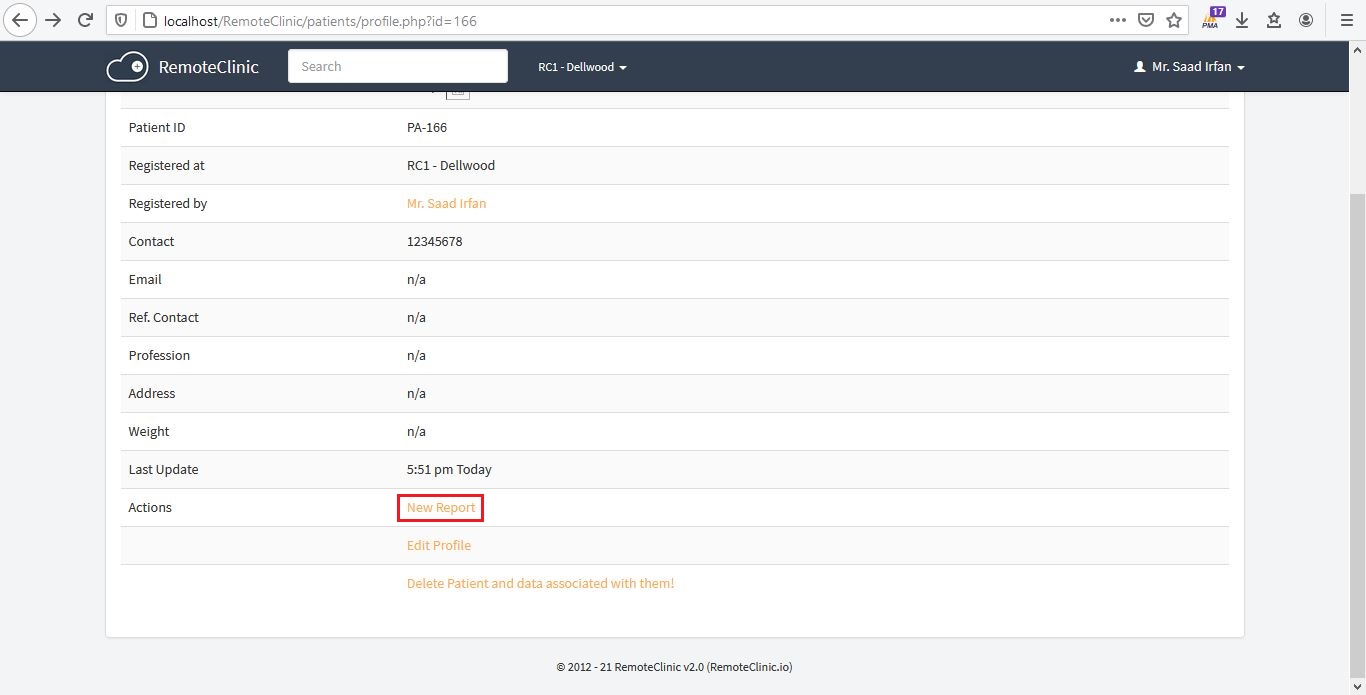This screenshot has height=695, width=1366.
Task: Click the browser address bar URL
Action: pos(320,20)
